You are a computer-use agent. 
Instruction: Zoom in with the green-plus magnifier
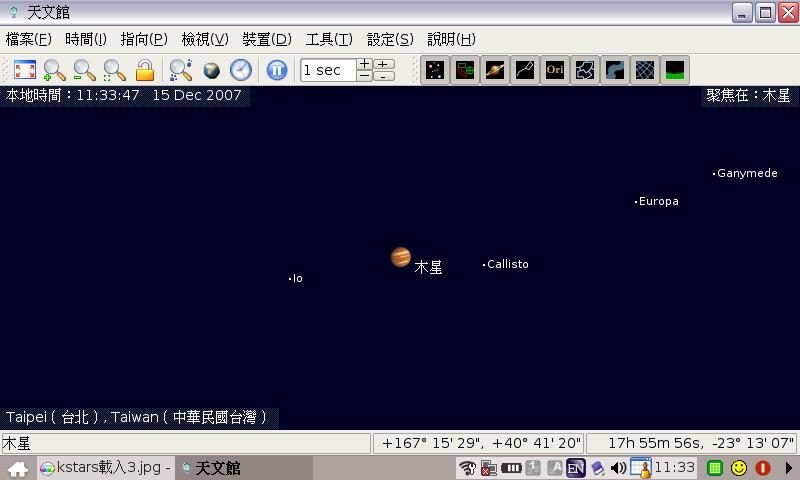pos(54,70)
